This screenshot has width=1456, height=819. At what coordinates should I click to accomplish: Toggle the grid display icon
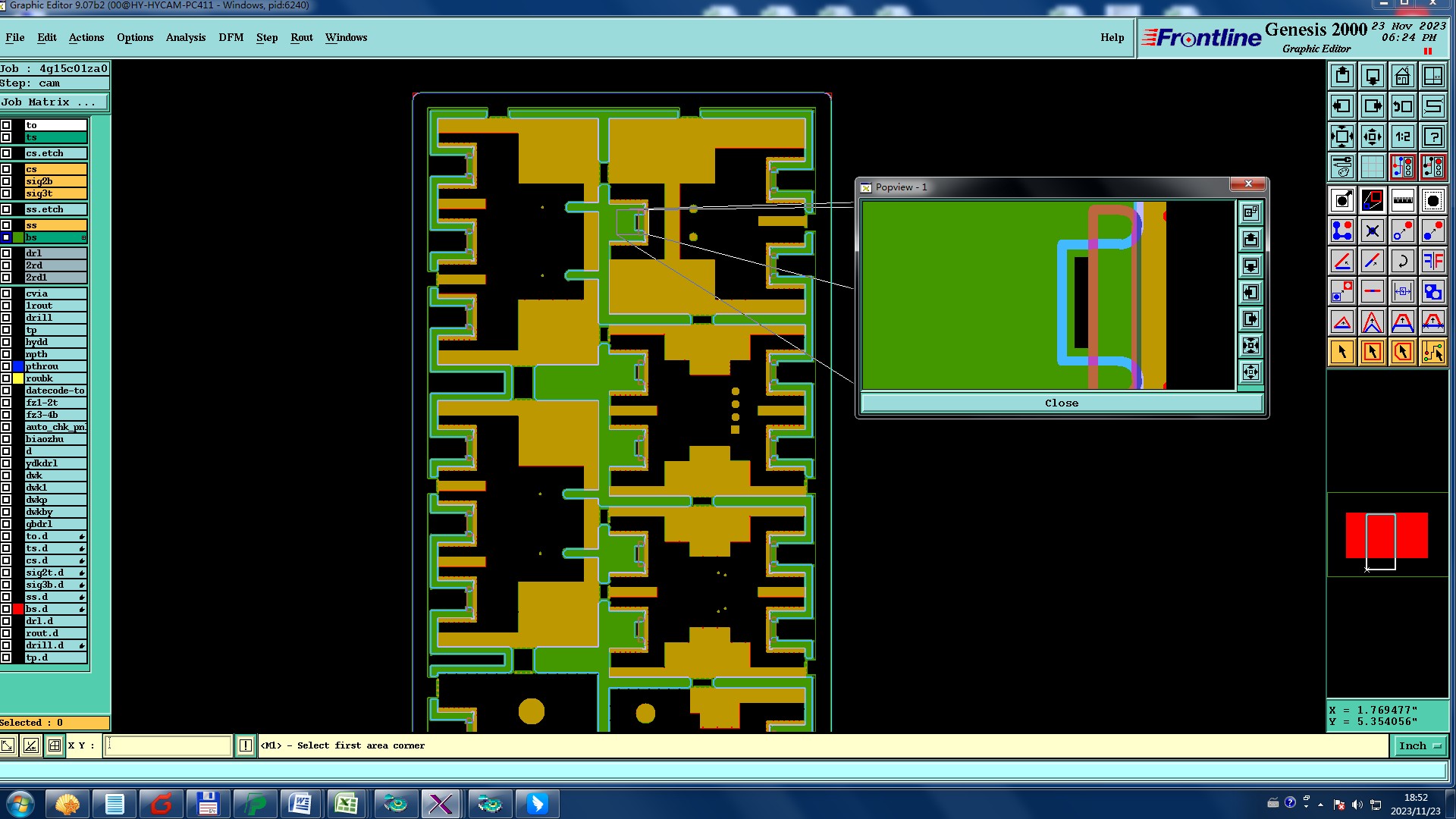pos(1372,166)
